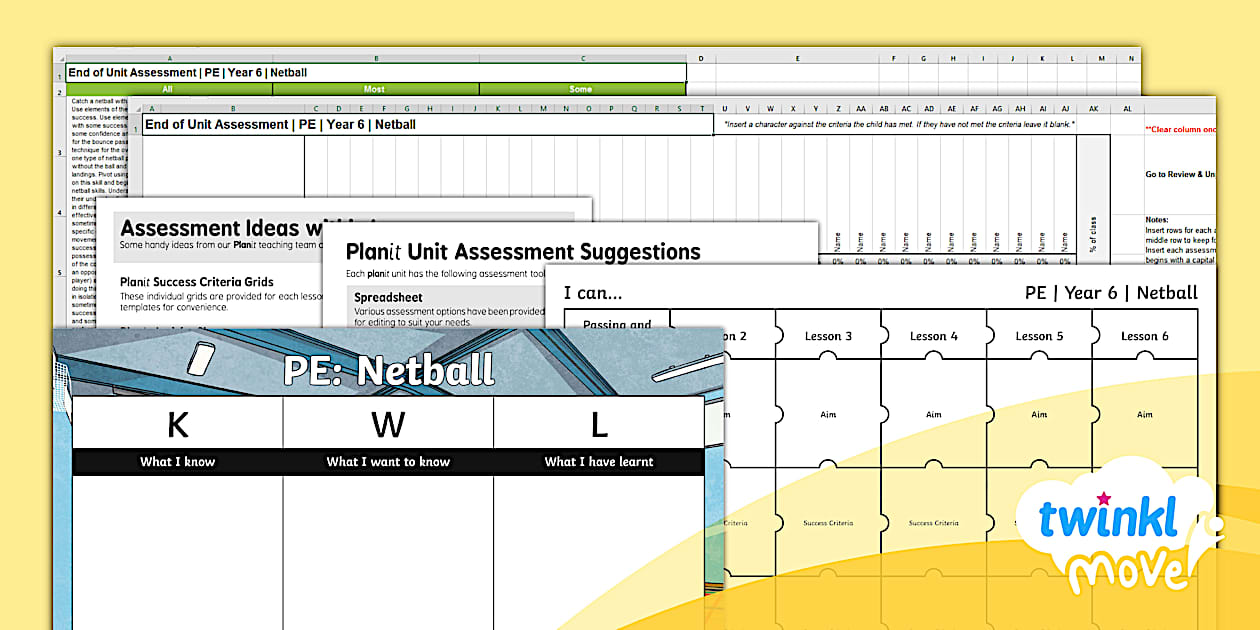
Task: Click the 'PE: Netball' poster title
Action: 388,370
